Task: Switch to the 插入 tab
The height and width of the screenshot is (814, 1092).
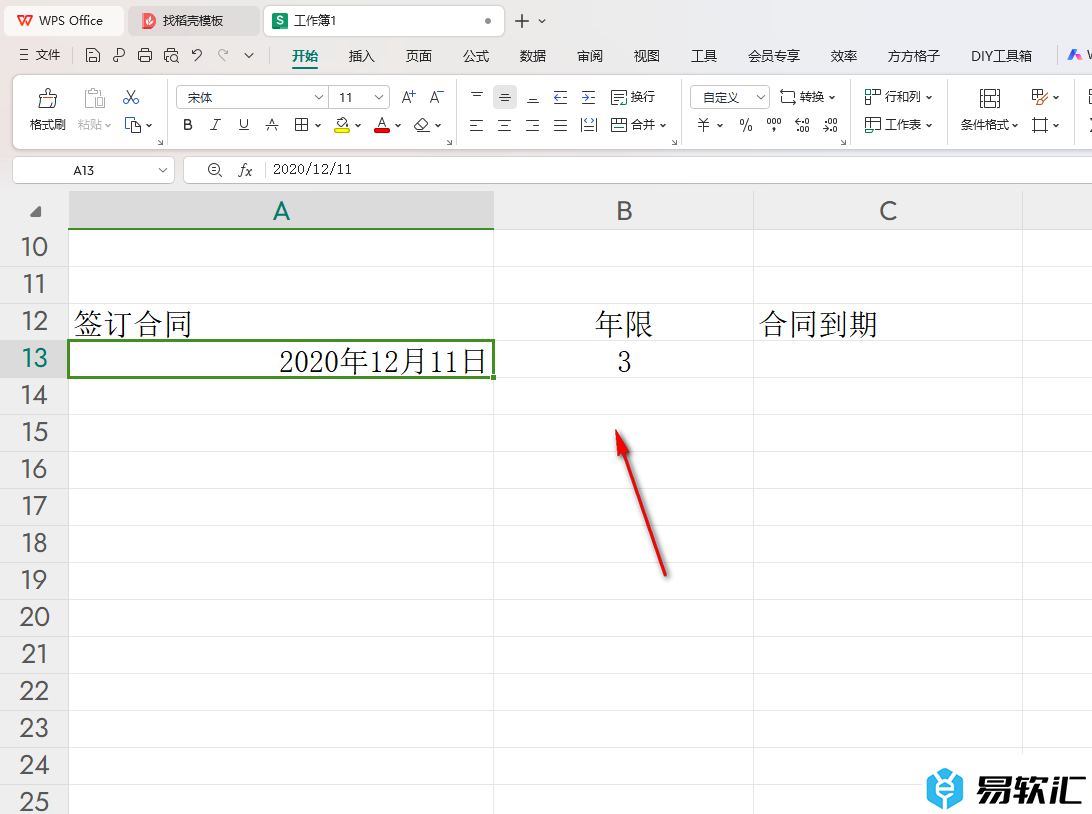Action: (361, 56)
